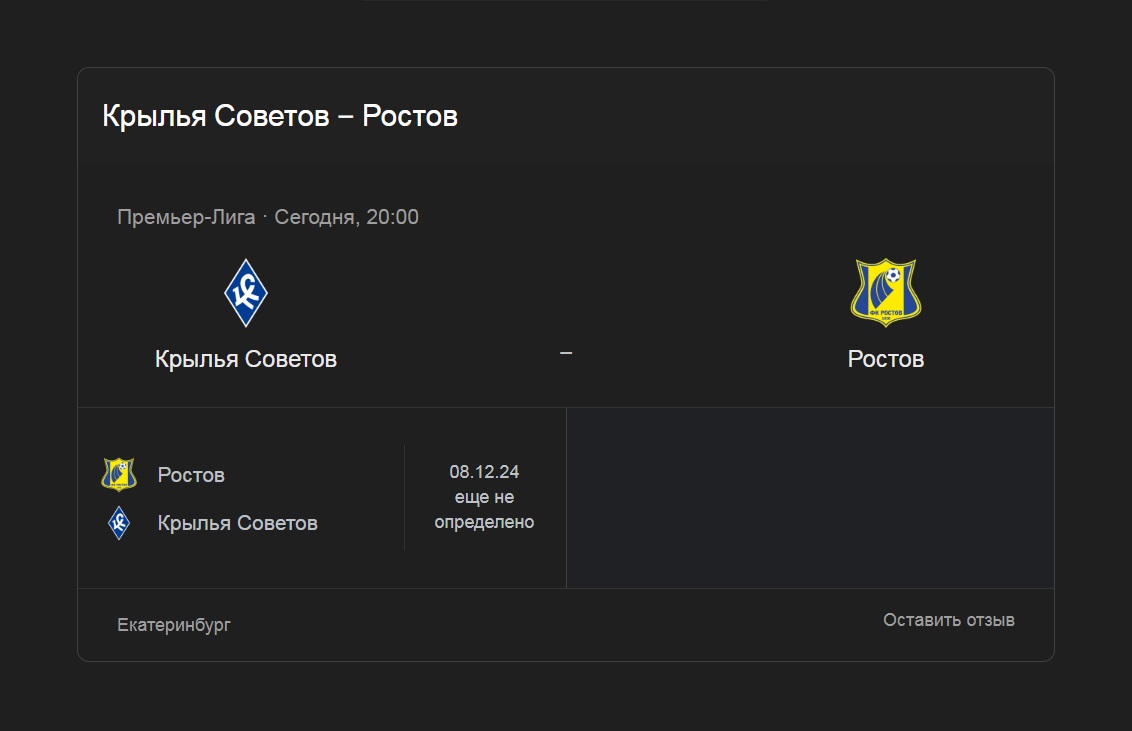Click the small Rostov crest in match list
The image size is (1132, 731).
click(x=119, y=475)
